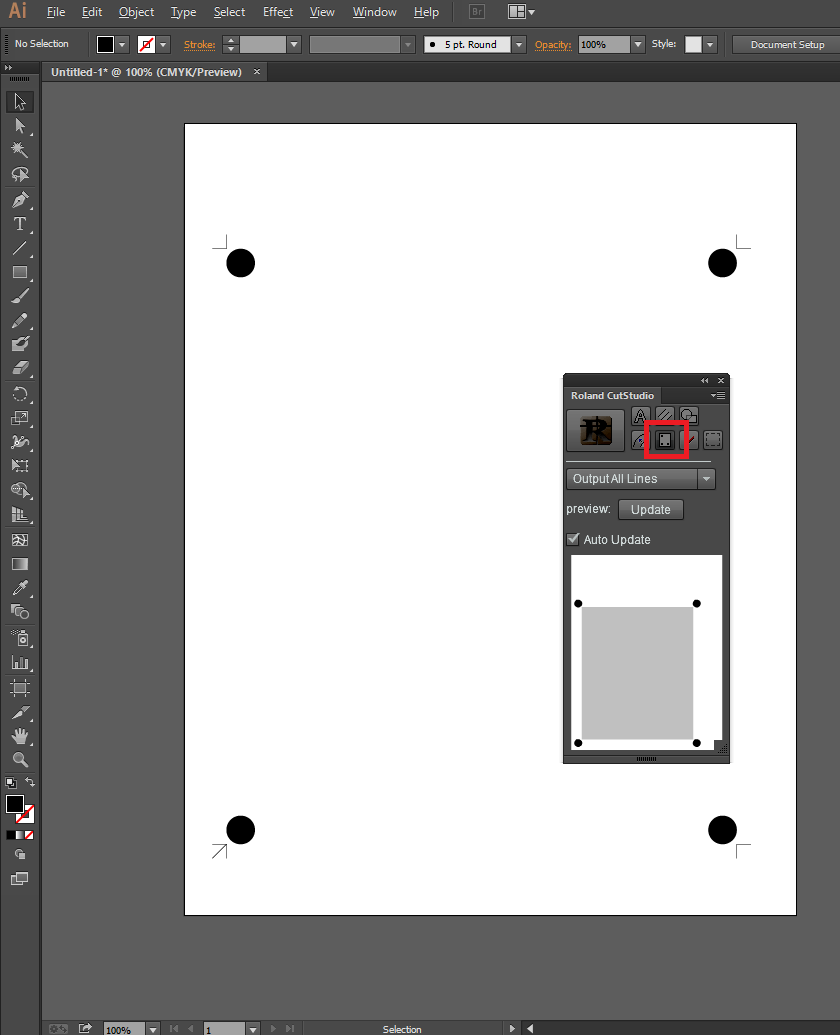Image resolution: width=840 pixels, height=1035 pixels.
Task: Reset to default fill and stroke
Action: tap(10, 782)
